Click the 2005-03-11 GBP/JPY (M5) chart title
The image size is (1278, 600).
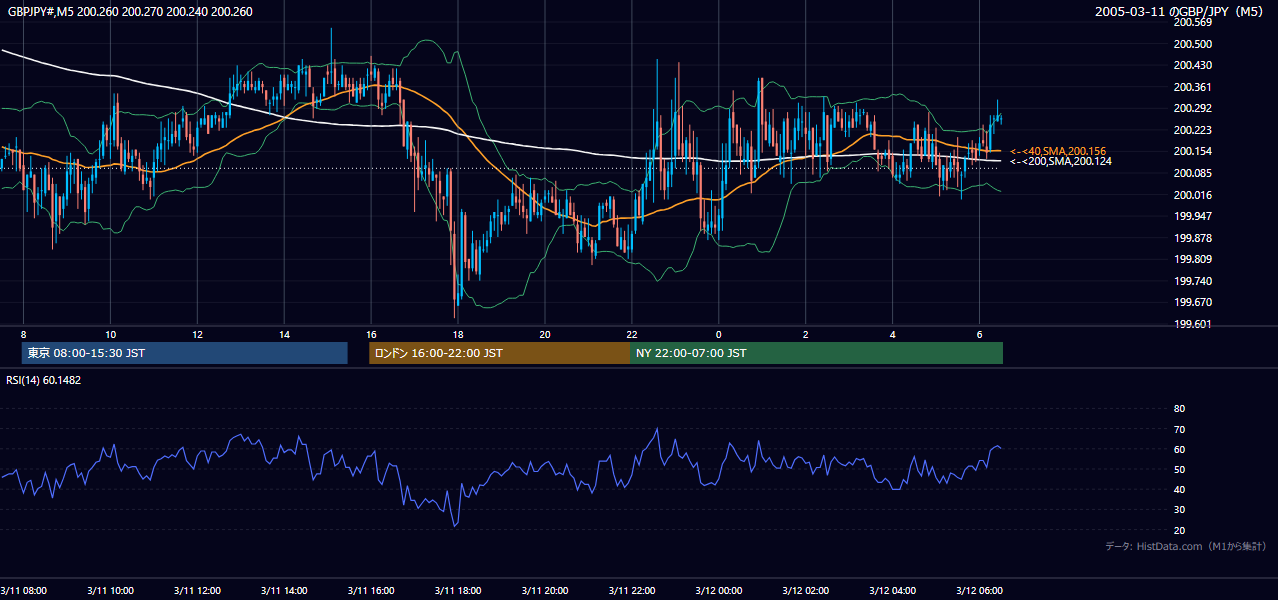point(1181,12)
